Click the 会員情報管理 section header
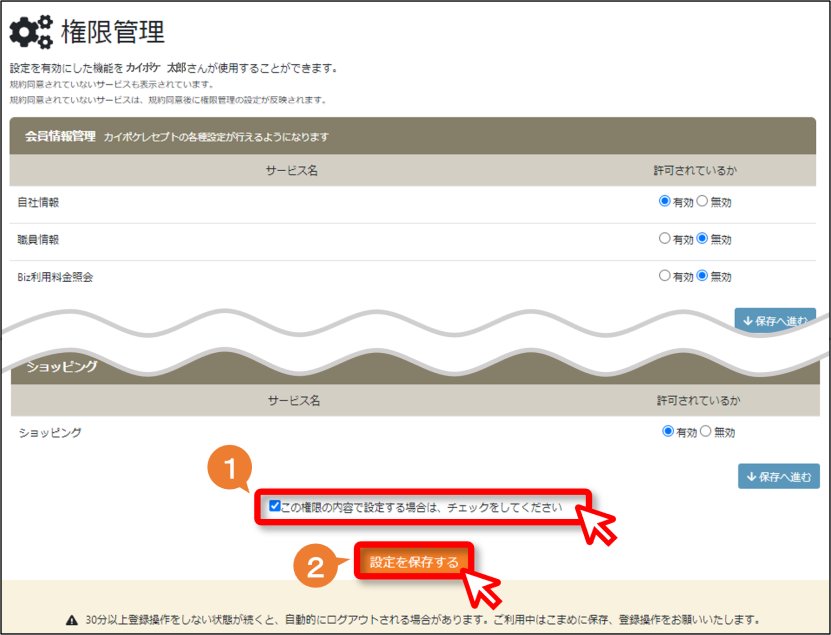Viewport: 831px width, 635px height. [412, 136]
